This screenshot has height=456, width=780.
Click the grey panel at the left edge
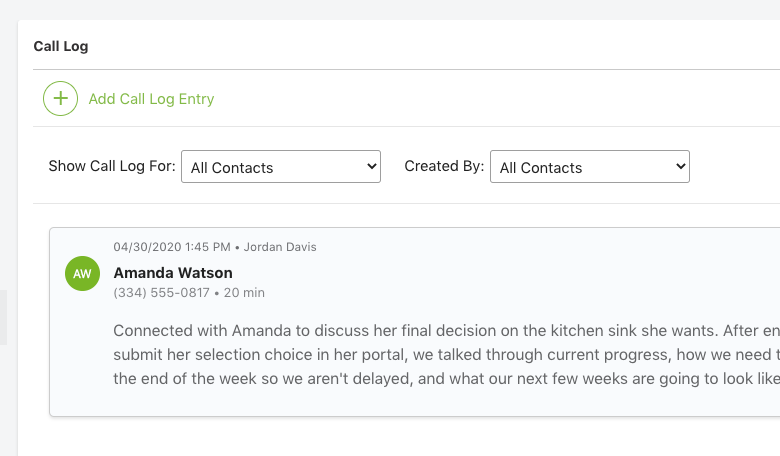pos(3,318)
